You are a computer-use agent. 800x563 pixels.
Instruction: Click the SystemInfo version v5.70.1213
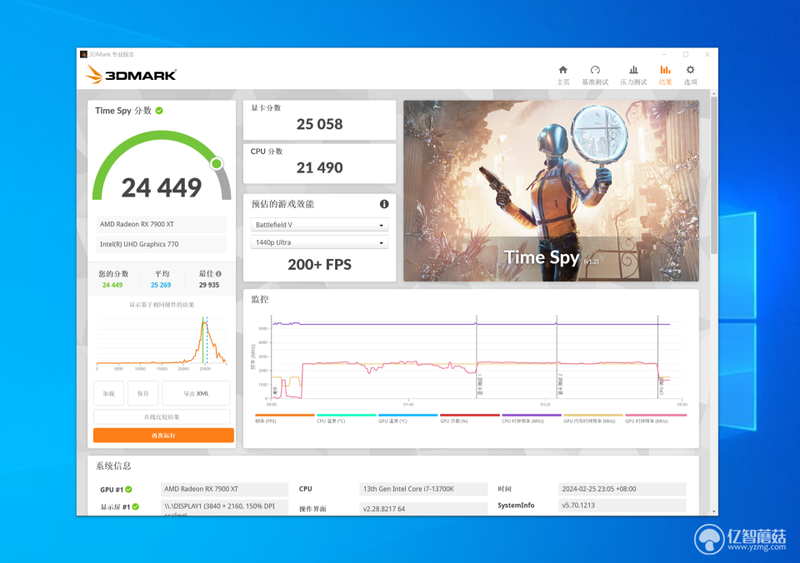[x=622, y=505]
